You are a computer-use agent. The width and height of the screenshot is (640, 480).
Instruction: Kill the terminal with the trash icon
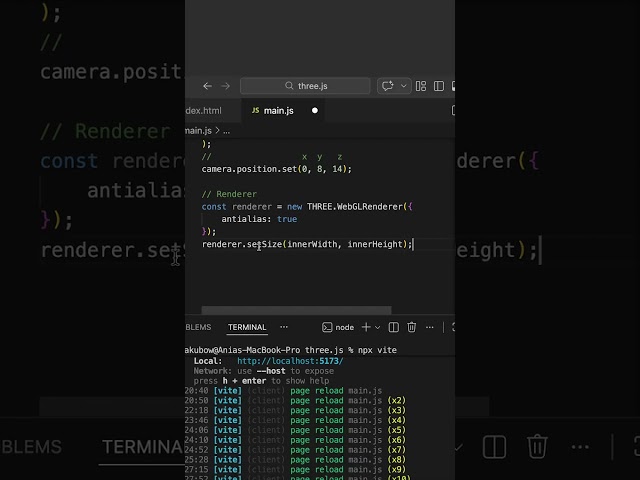(411, 327)
